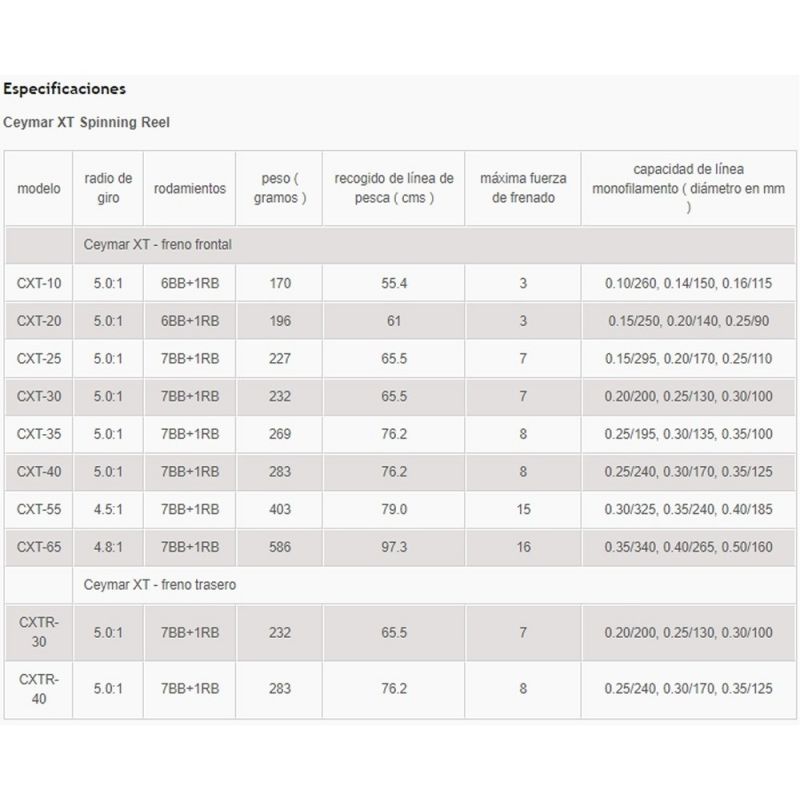Click the 403 weight cell for CXT-55
This screenshot has width=800, height=800.
(x=280, y=509)
